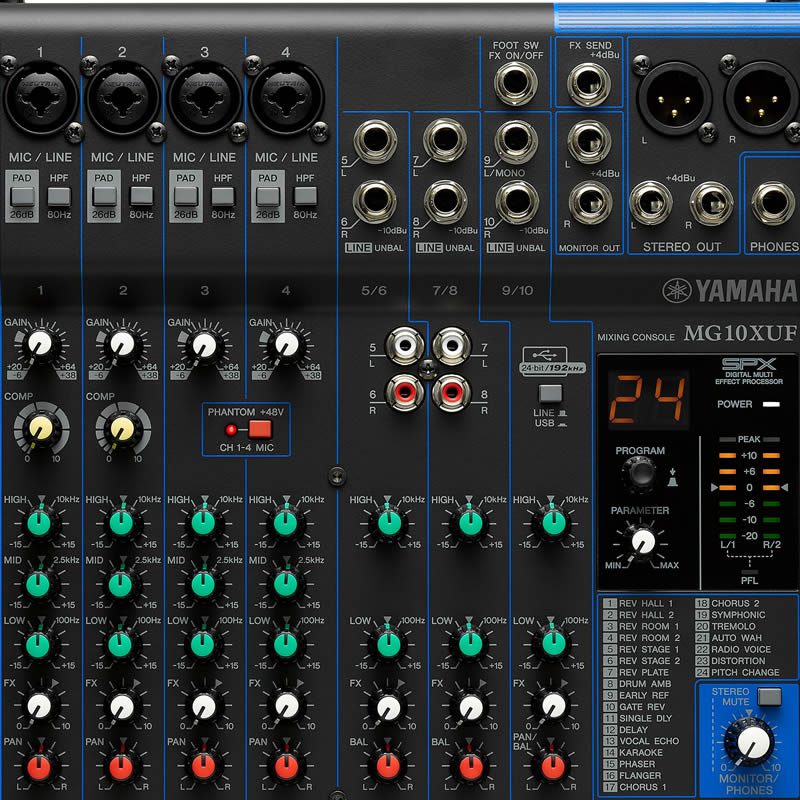
Task: Click the channel 5/6 HIGH EQ knob
Action: tap(389, 523)
